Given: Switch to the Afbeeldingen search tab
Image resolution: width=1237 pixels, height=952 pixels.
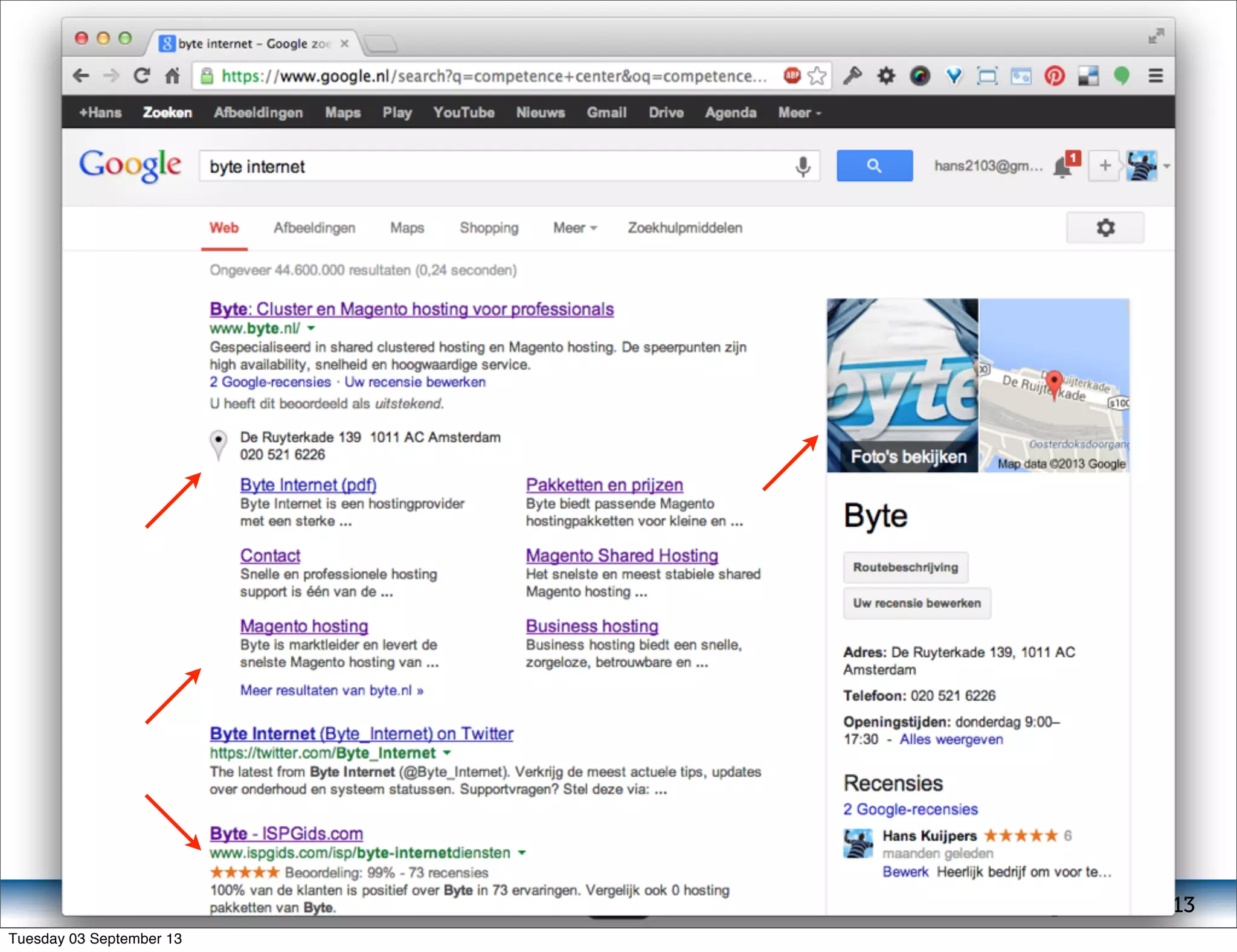Looking at the screenshot, I should tap(314, 228).
